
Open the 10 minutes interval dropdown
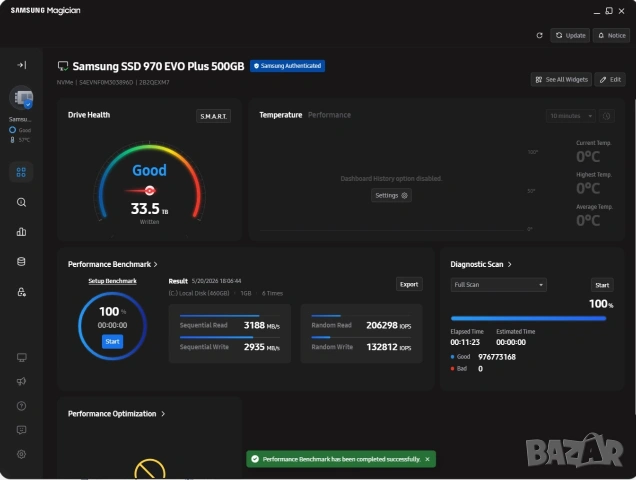571,116
